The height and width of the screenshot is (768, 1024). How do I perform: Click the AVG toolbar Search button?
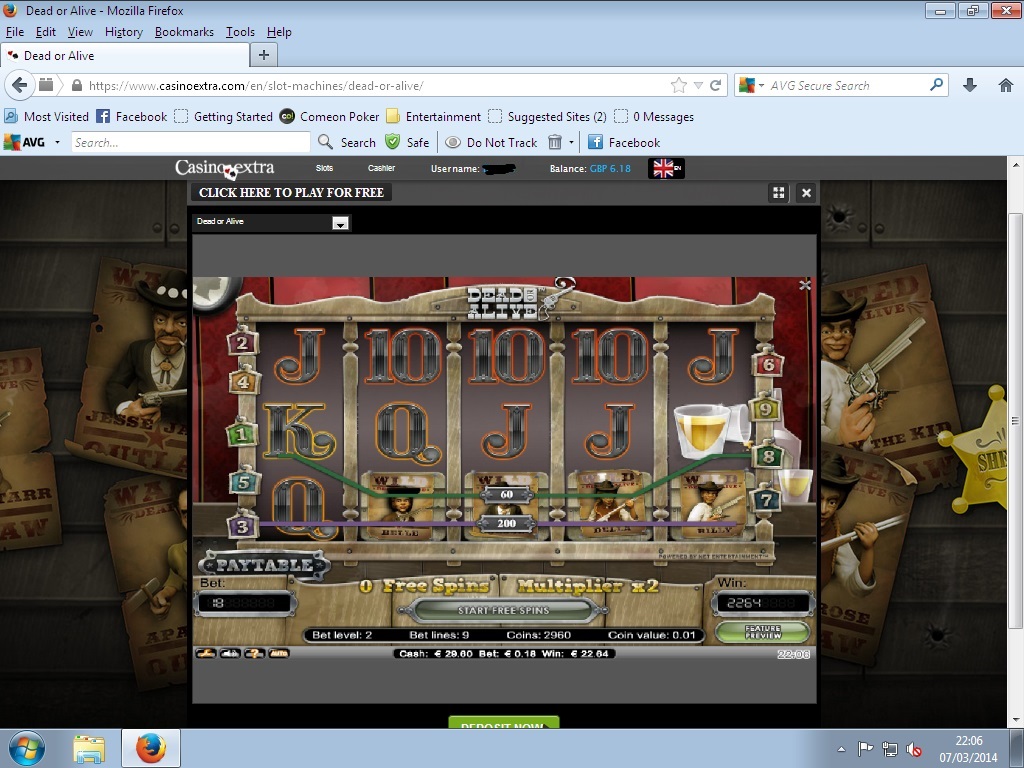coord(347,142)
